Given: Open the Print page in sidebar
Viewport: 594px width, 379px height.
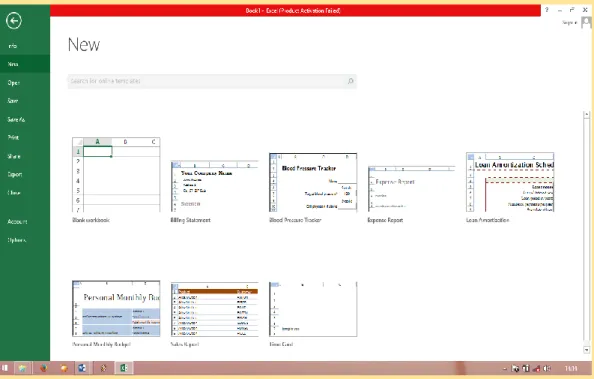Looking at the screenshot, I should (x=13, y=138).
